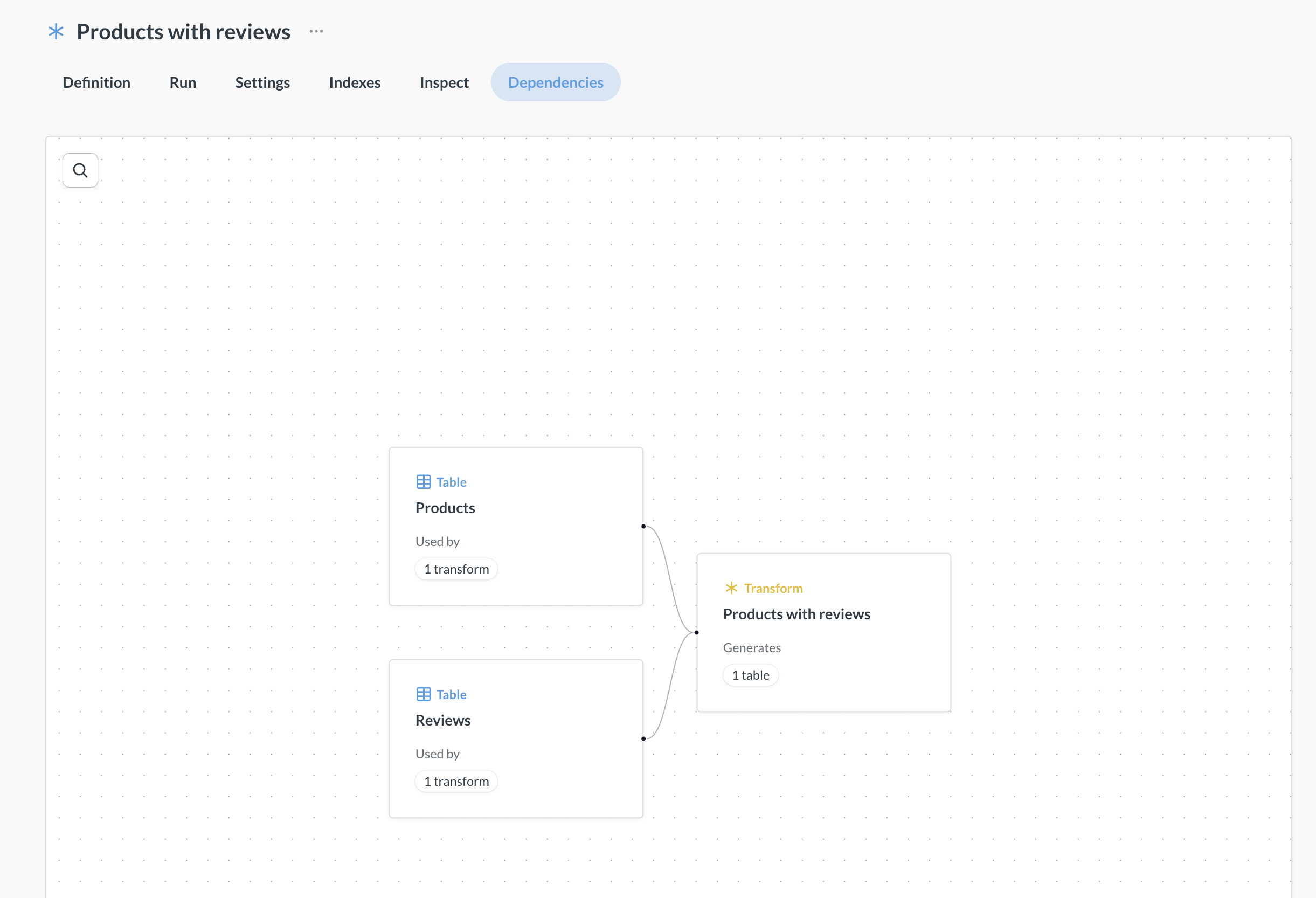The image size is (1316, 898).
Task: Click the Reviews card's output connector dot
Action: click(643, 739)
